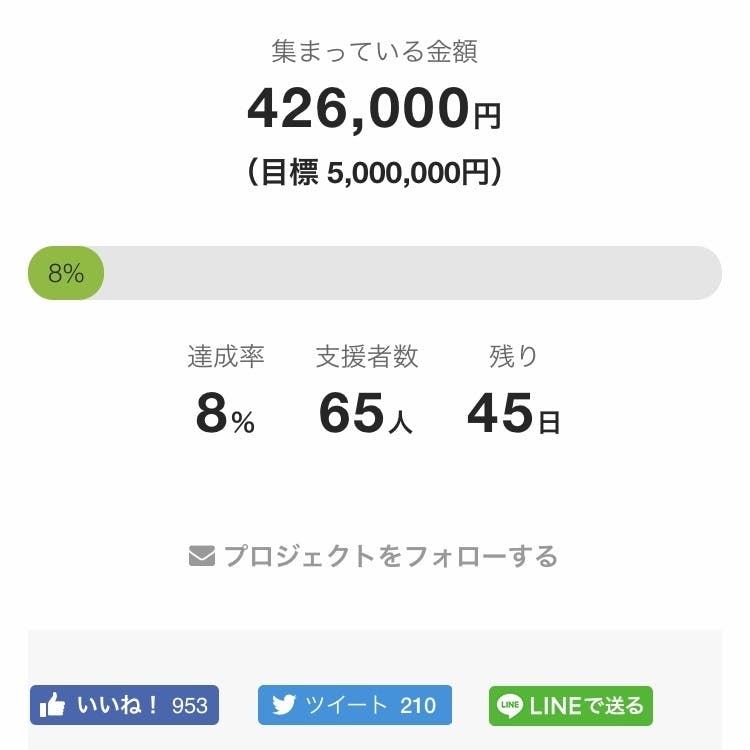Select the 目標 5,000,000円 goal text
Screen dimensions: 750x750
coord(374,173)
